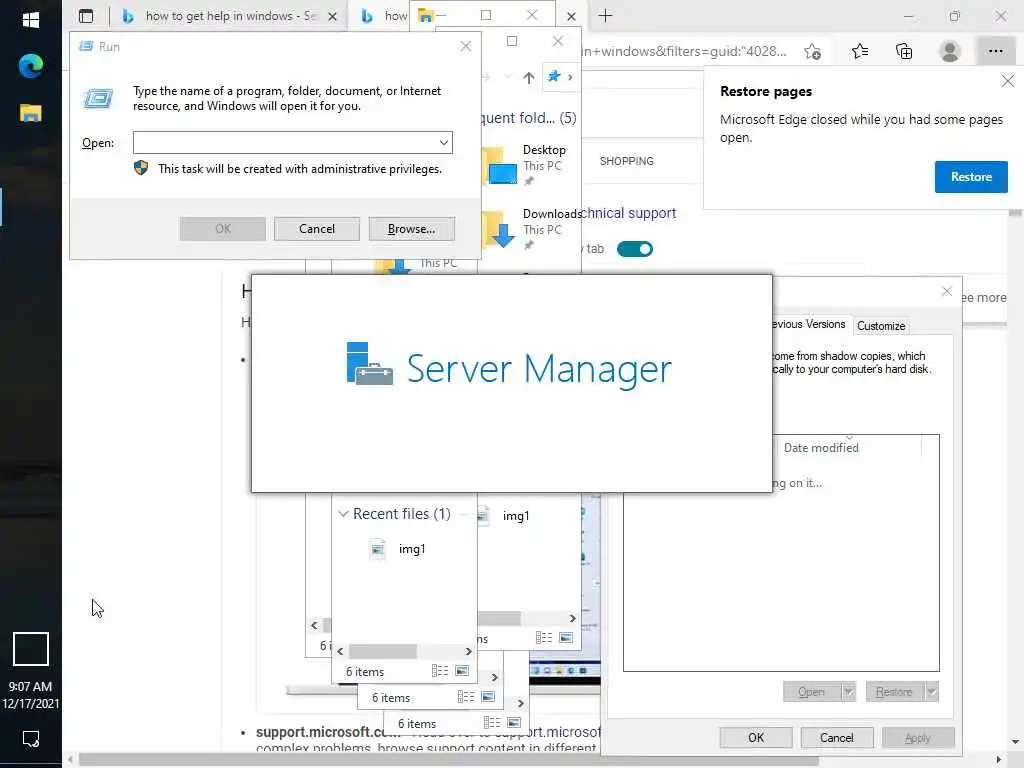Image resolution: width=1024 pixels, height=768 pixels.
Task: Close the Properties dialog
Action: pyautogui.click(x=947, y=291)
